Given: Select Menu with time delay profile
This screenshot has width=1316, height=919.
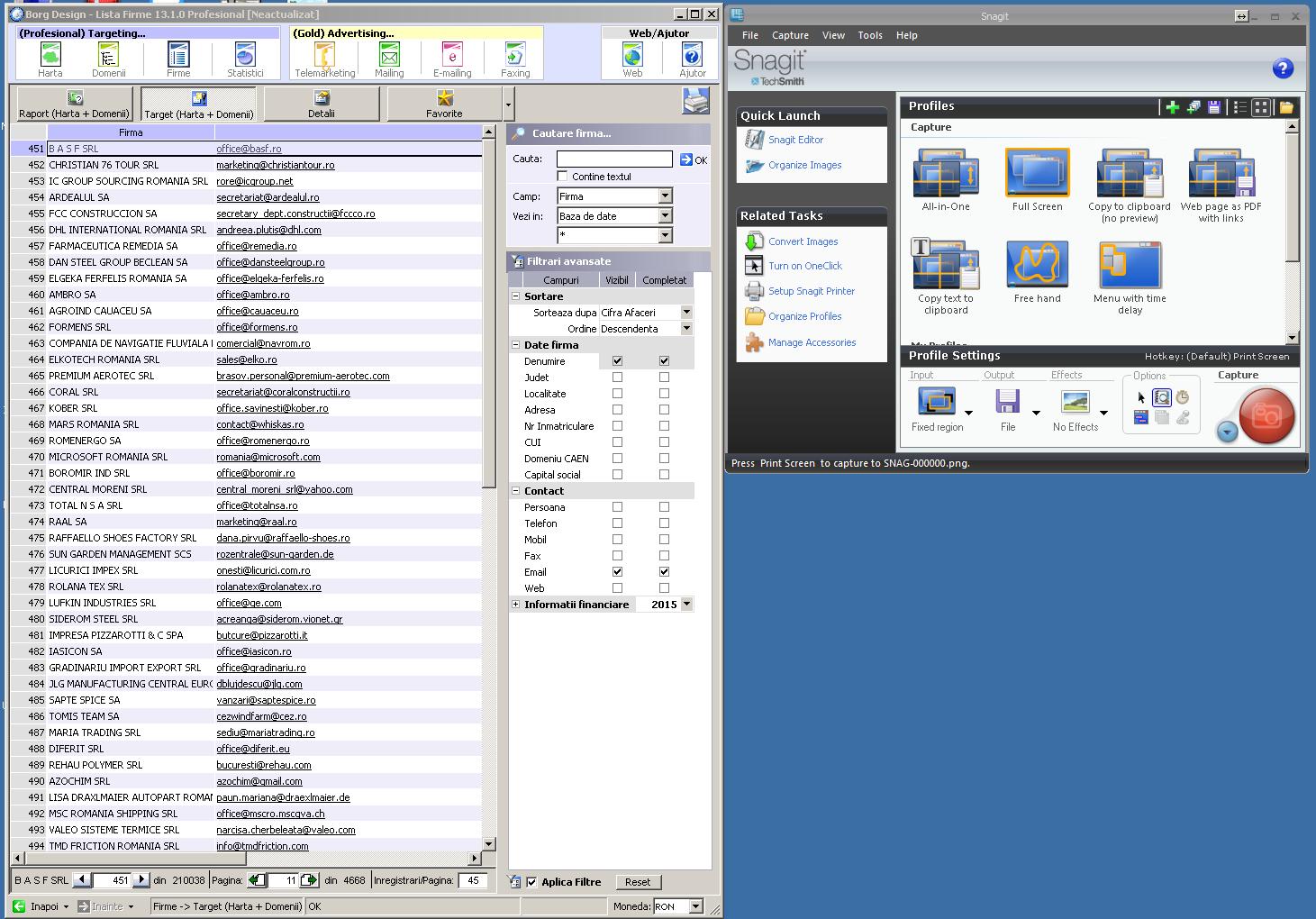Looking at the screenshot, I should point(1130,278).
